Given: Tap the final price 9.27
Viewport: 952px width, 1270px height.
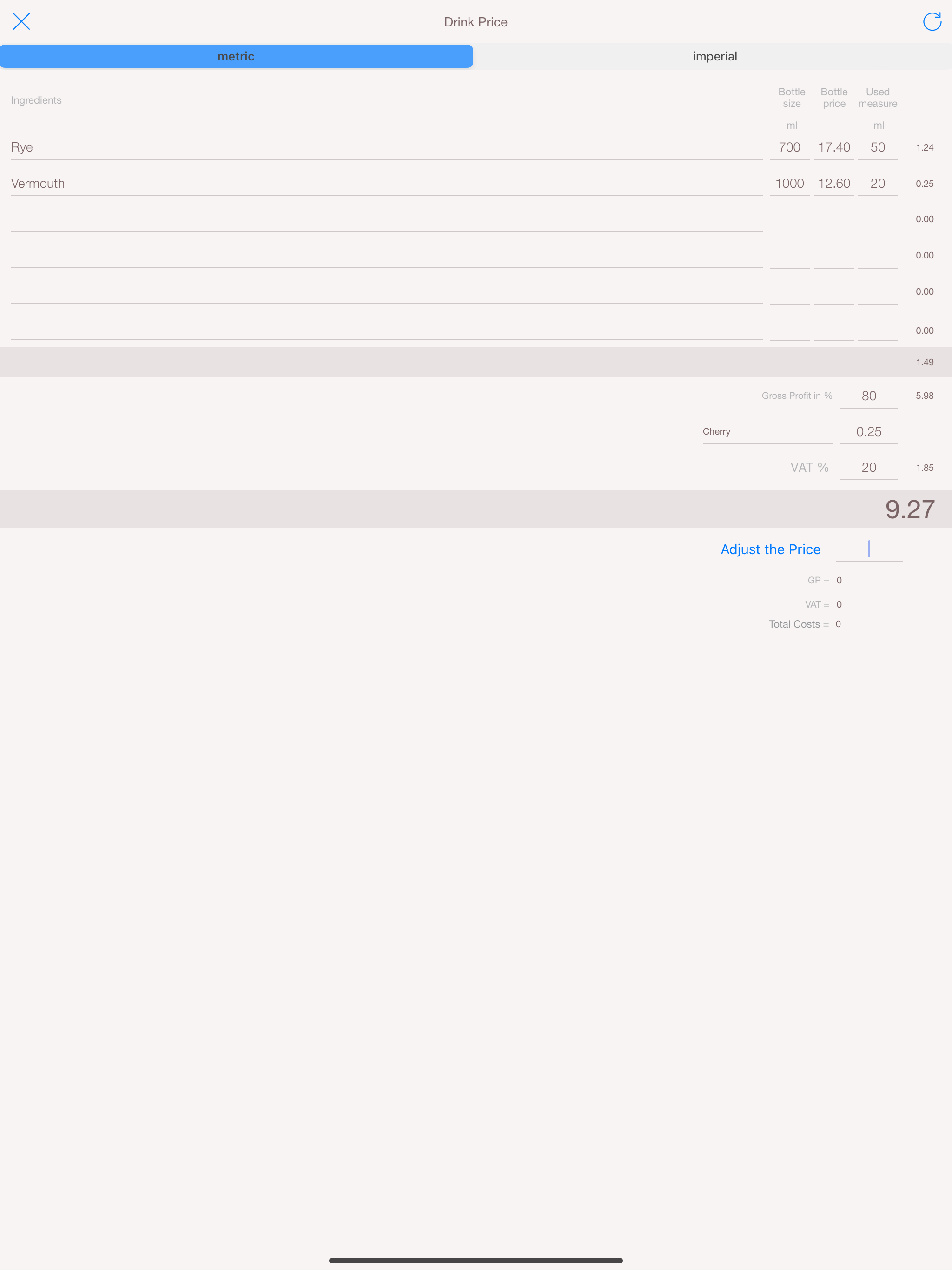Looking at the screenshot, I should [910, 509].
